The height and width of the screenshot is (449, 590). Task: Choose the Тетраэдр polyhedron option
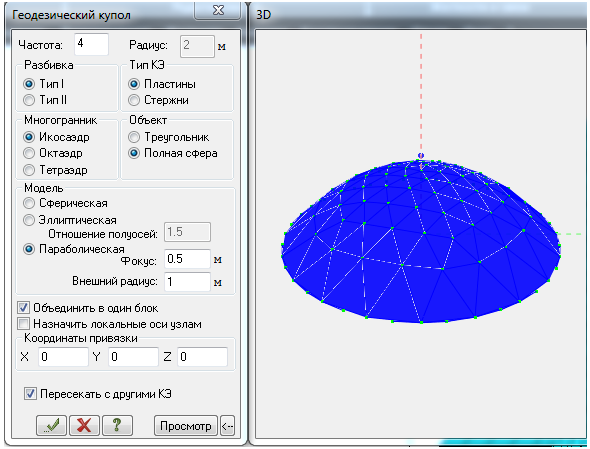(55, 170)
